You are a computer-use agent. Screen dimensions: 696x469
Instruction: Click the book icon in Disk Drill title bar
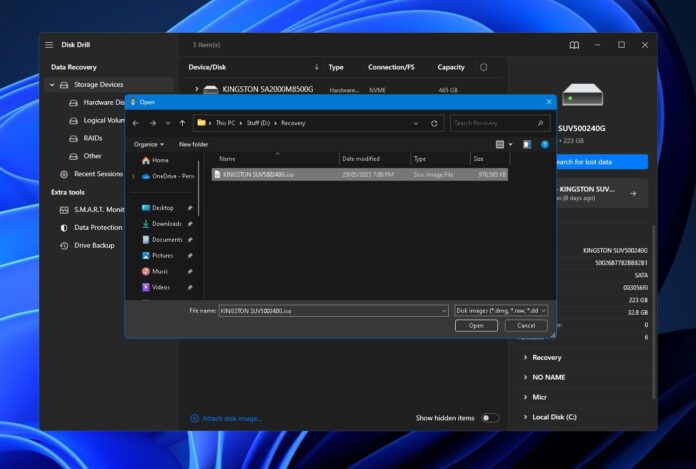(x=574, y=45)
